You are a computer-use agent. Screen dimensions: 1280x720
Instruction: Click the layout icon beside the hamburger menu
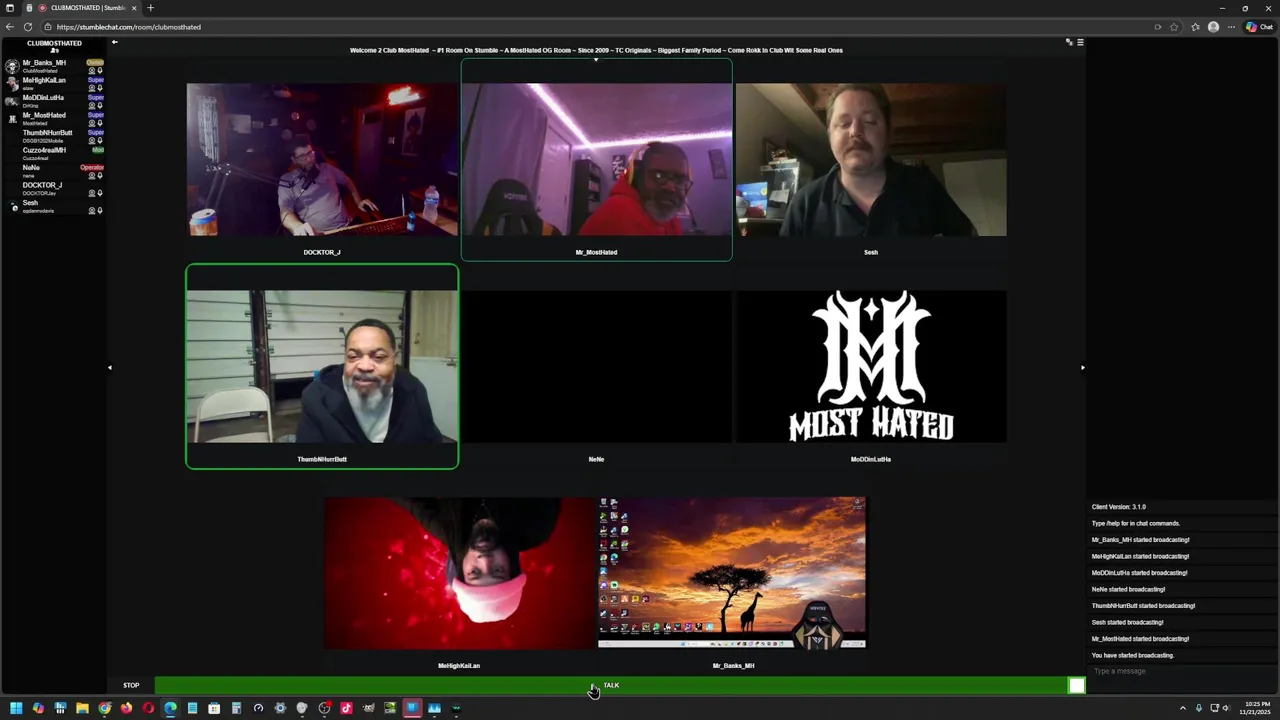pos(1069,42)
